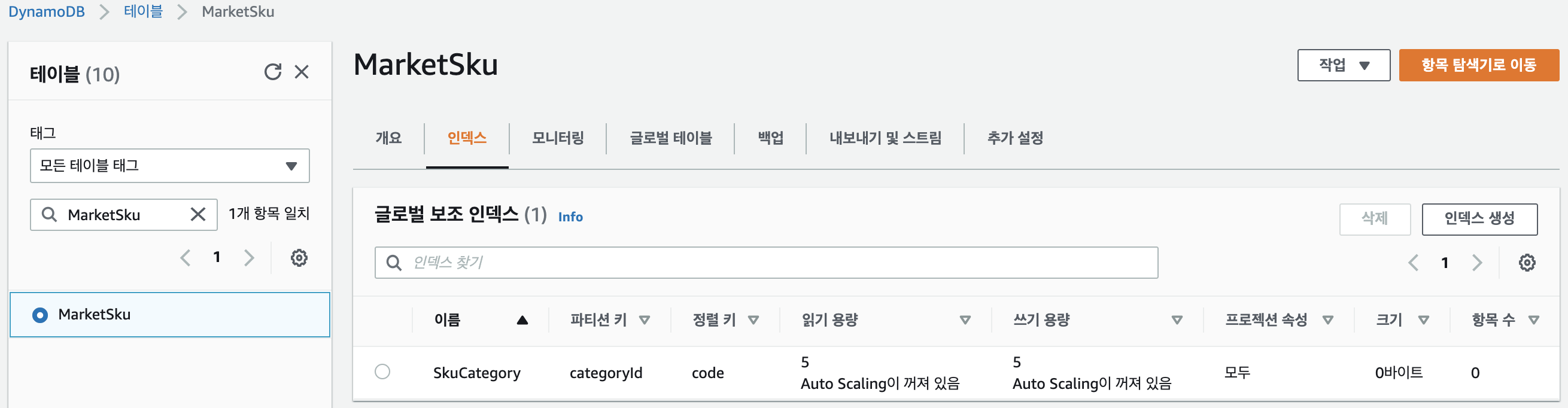Click the 삭제 button
The image size is (1568, 408).
tap(1375, 219)
